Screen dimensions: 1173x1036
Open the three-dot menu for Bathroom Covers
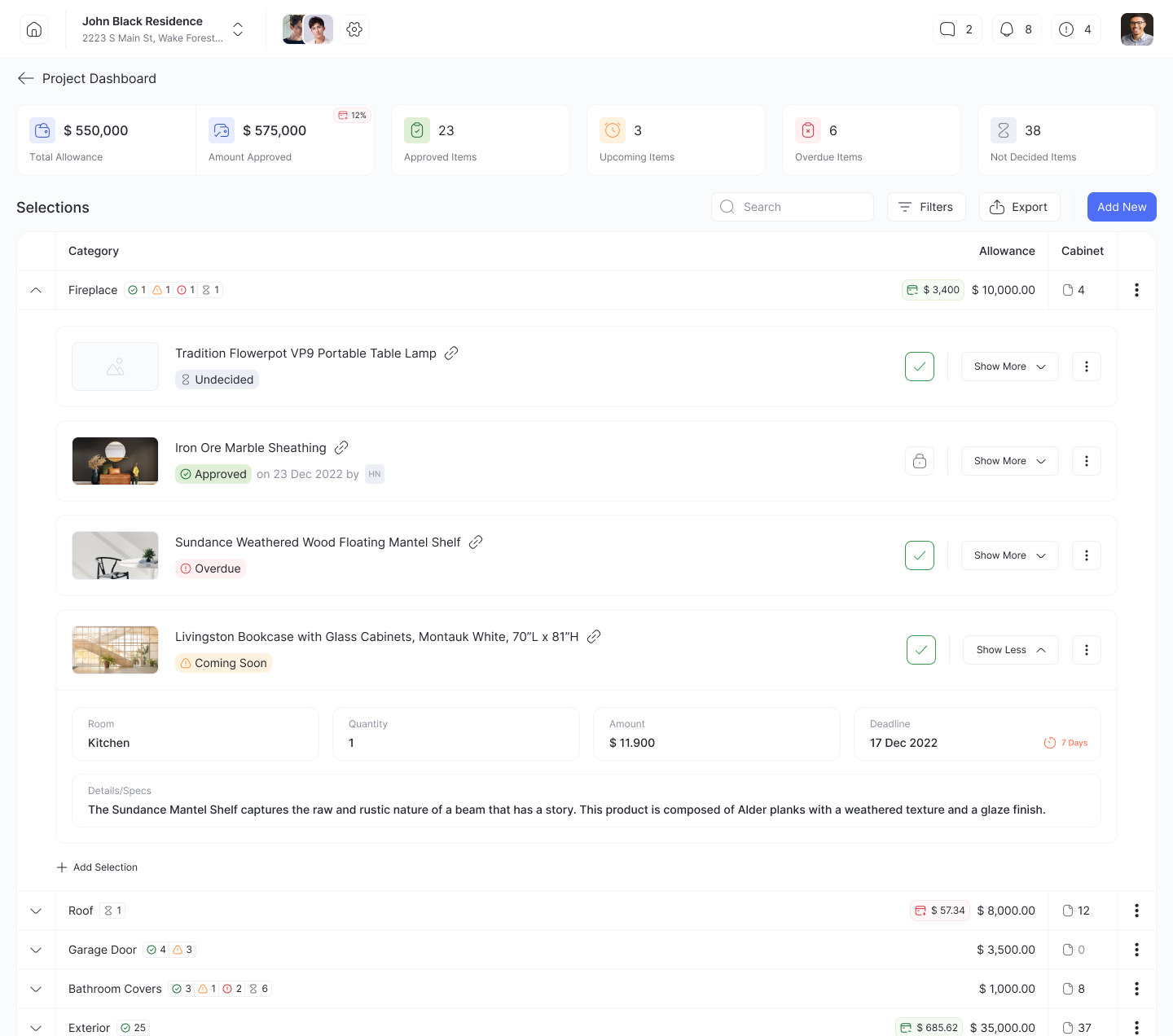coord(1136,989)
